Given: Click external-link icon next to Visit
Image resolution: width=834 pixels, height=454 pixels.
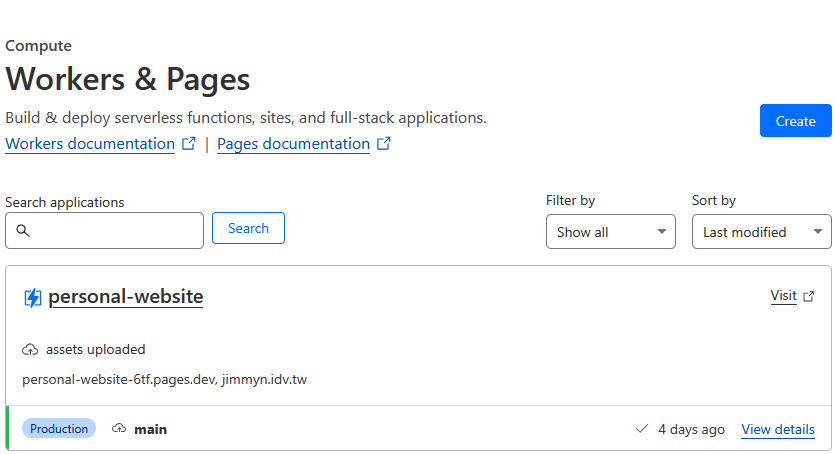Looking at the screenshot, I should tap(808, 296).
